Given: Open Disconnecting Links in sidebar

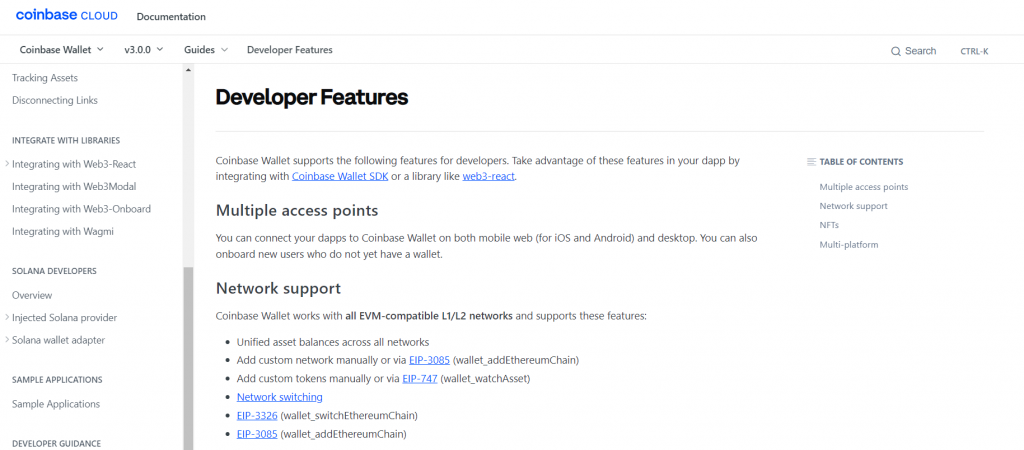Looking at the screenshot, I should click(55, 101).
